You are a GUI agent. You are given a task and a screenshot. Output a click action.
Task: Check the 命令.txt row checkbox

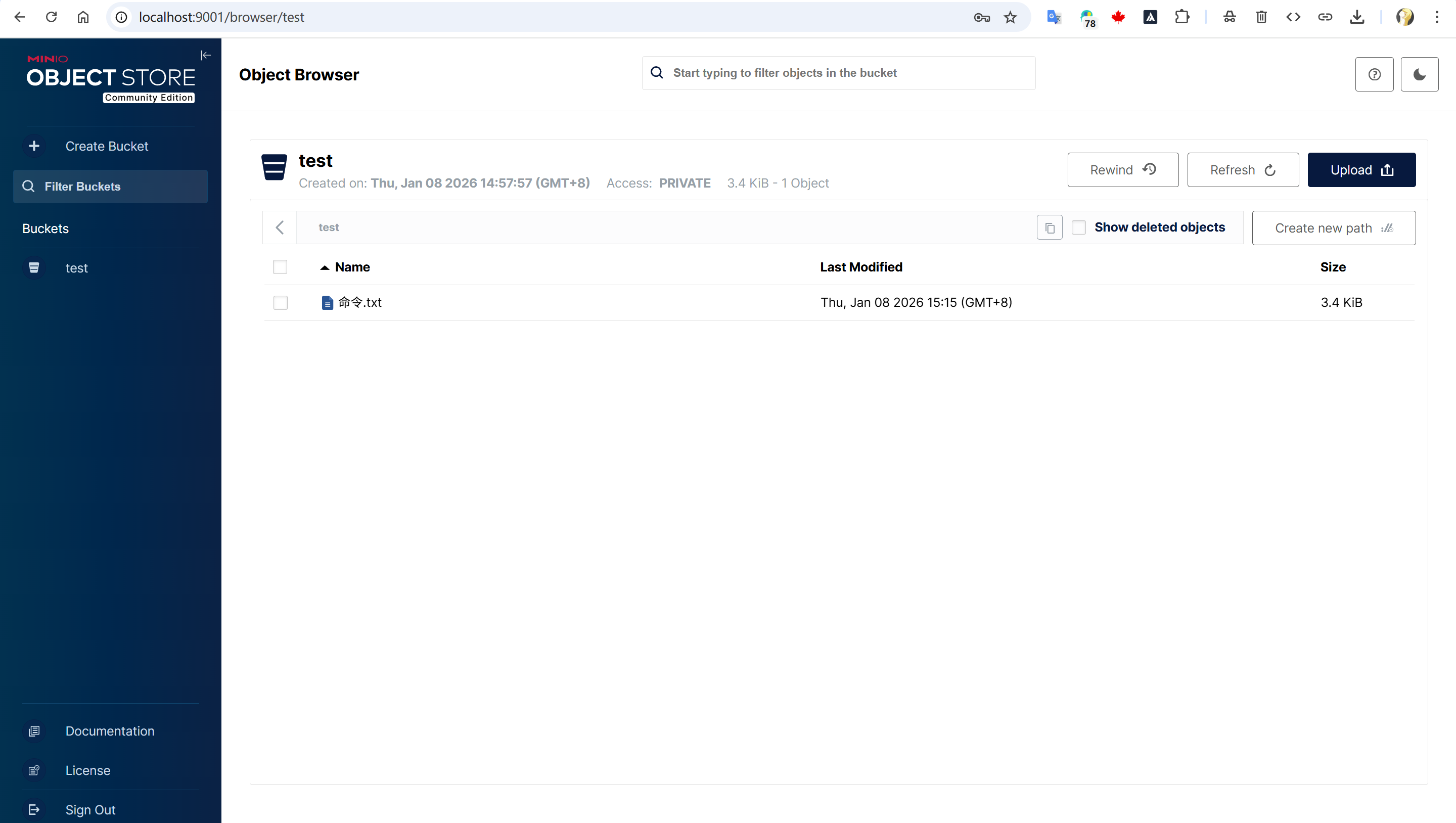click(x=281, y=302)
